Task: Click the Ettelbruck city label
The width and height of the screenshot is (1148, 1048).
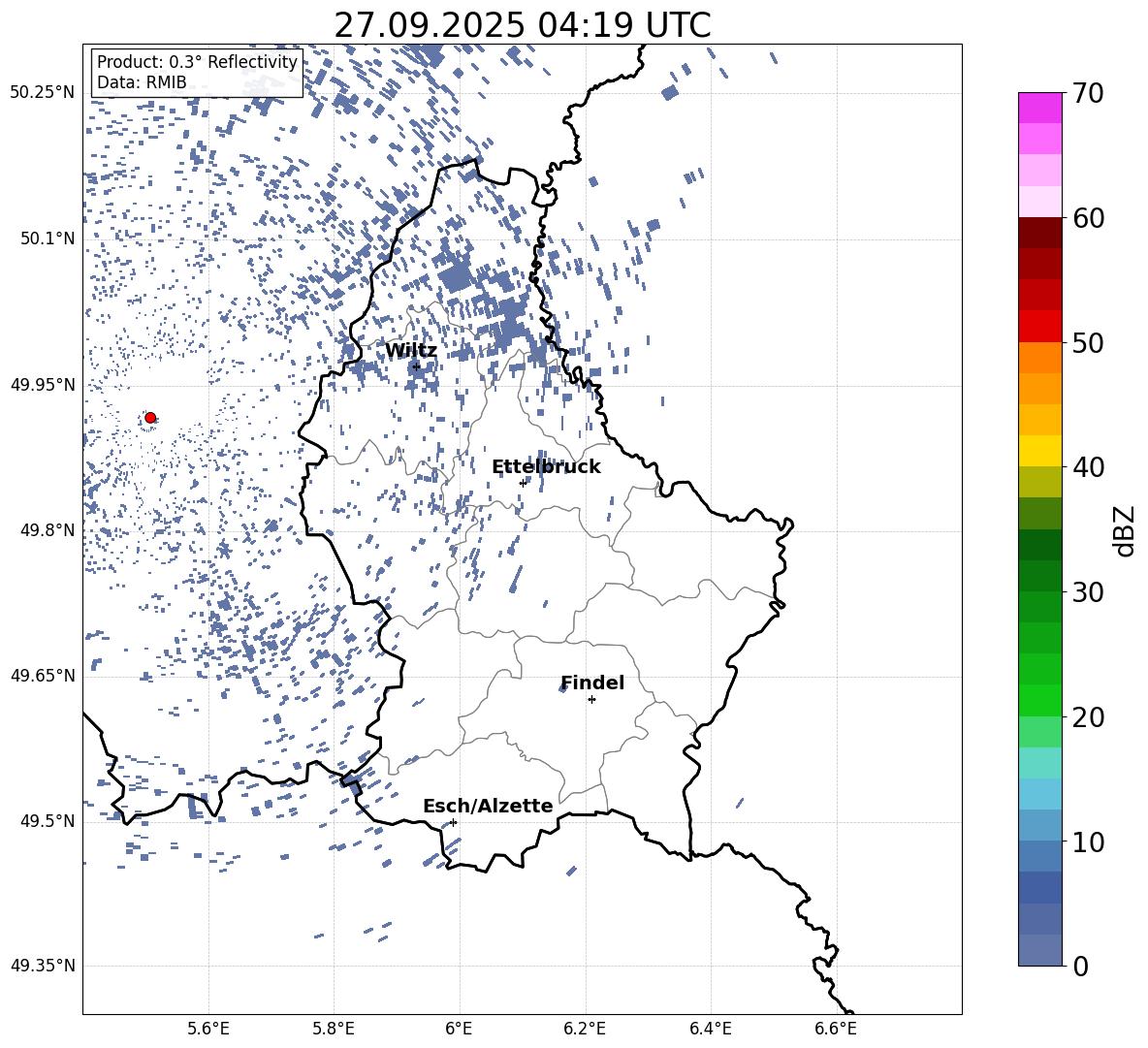Action: [x=546, y=467]
